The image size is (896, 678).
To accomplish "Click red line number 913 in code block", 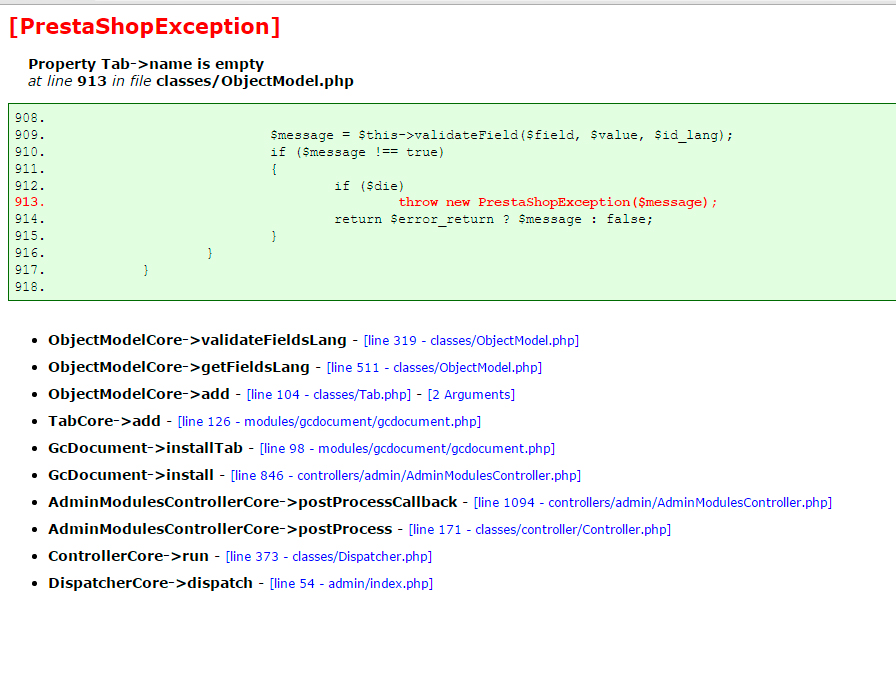I will tap(30, 202).
